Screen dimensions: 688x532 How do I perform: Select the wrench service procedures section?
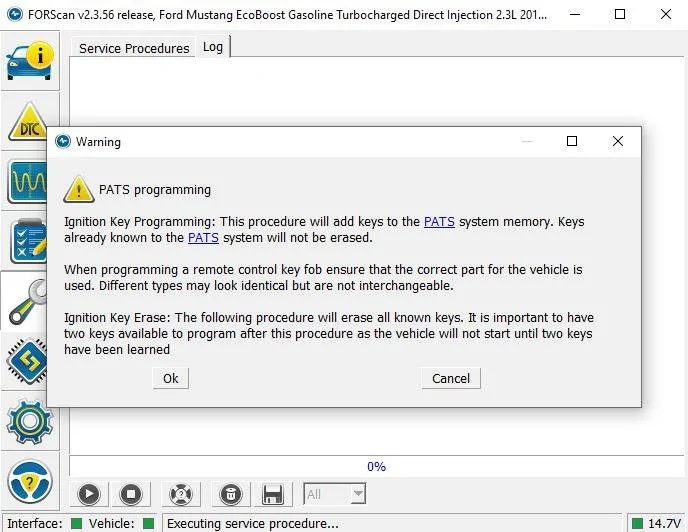(29, 302)
